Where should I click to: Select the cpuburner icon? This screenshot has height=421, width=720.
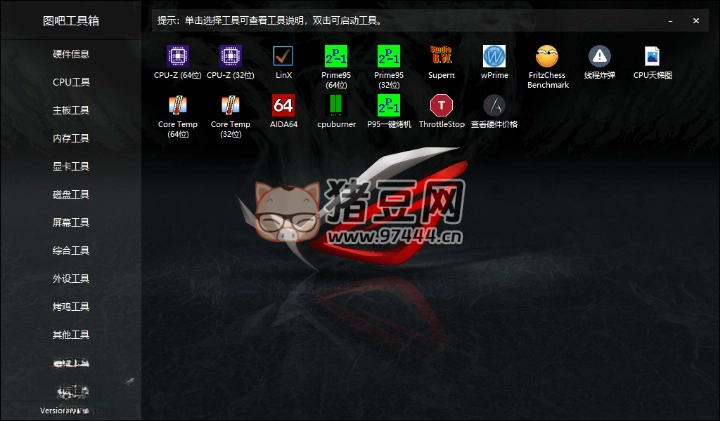point(335,106)
